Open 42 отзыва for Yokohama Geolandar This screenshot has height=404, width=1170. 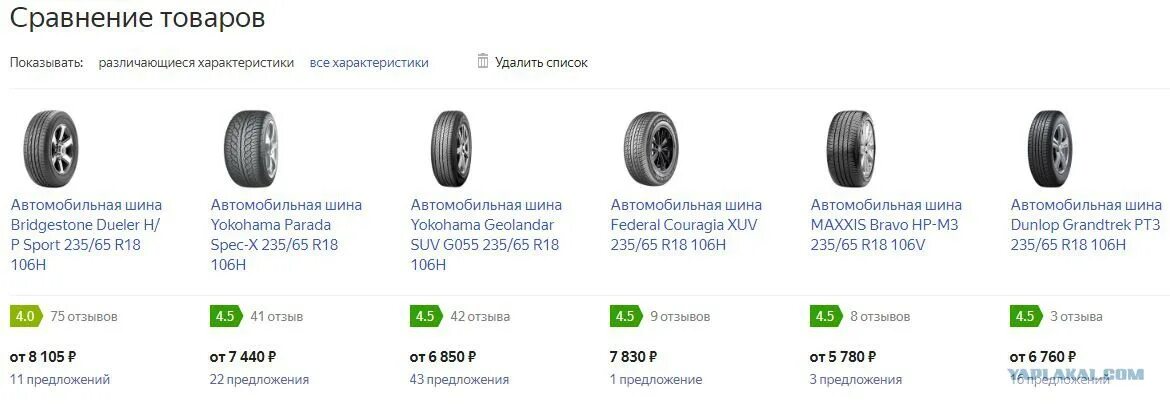click(480, 316)
